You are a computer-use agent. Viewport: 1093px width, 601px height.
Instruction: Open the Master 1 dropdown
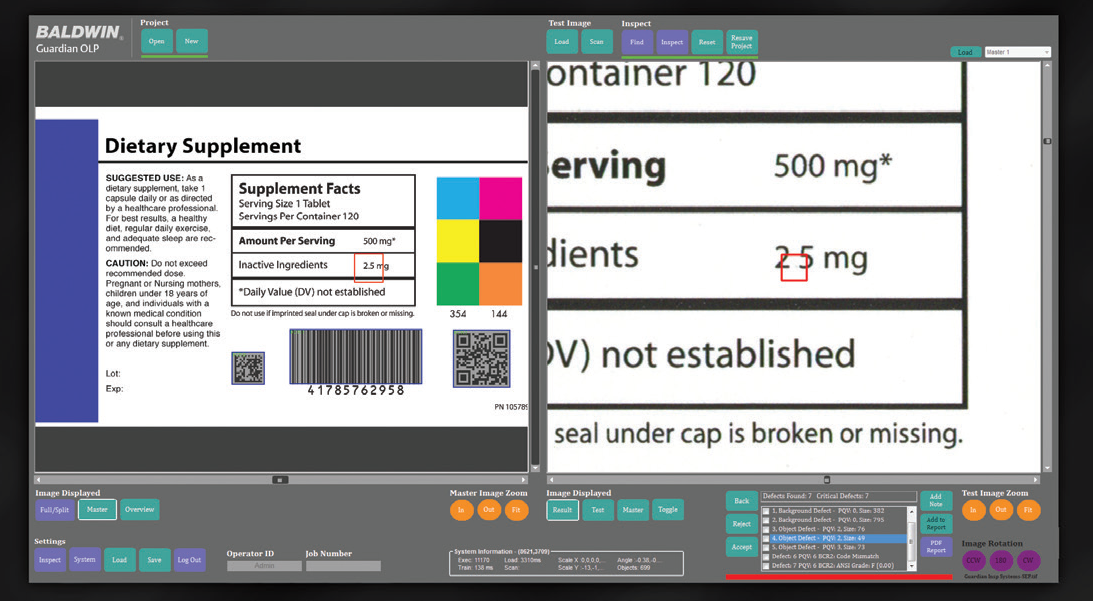tap(1017, 52)
